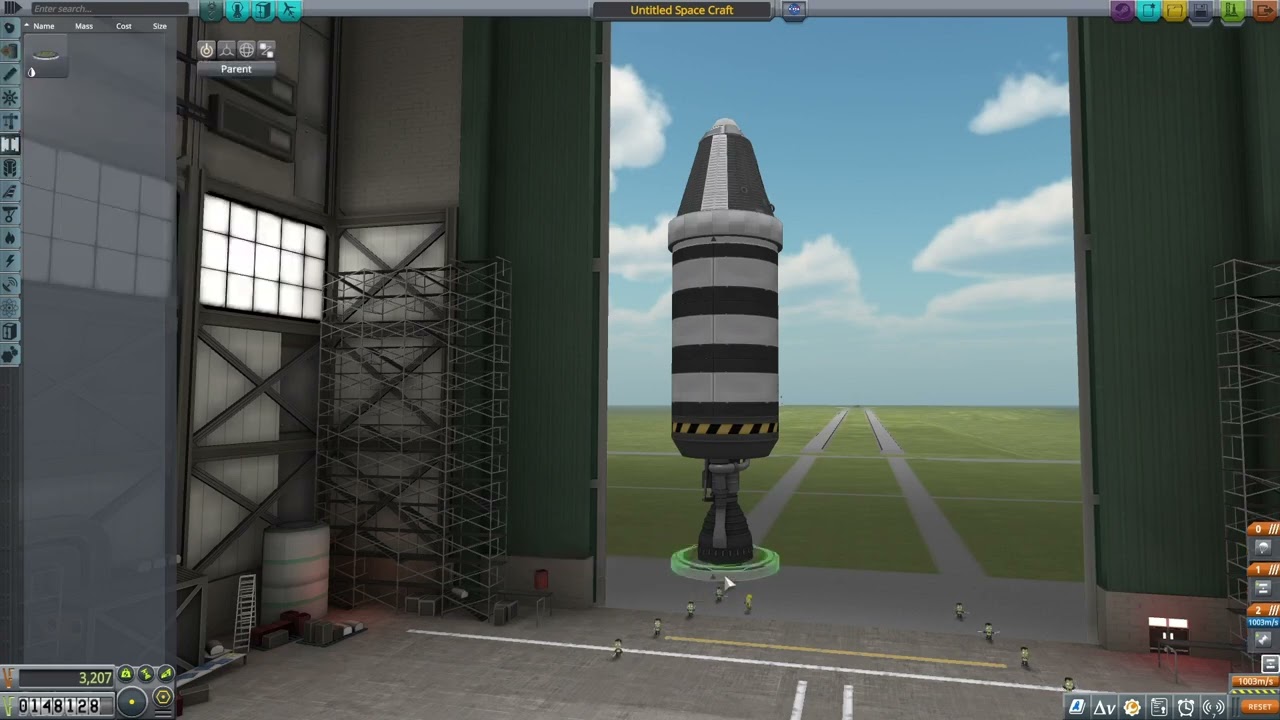Open the Delta-V tools app
The height and width of the screenshot is (720, 1280).
tap(1104, 707)
